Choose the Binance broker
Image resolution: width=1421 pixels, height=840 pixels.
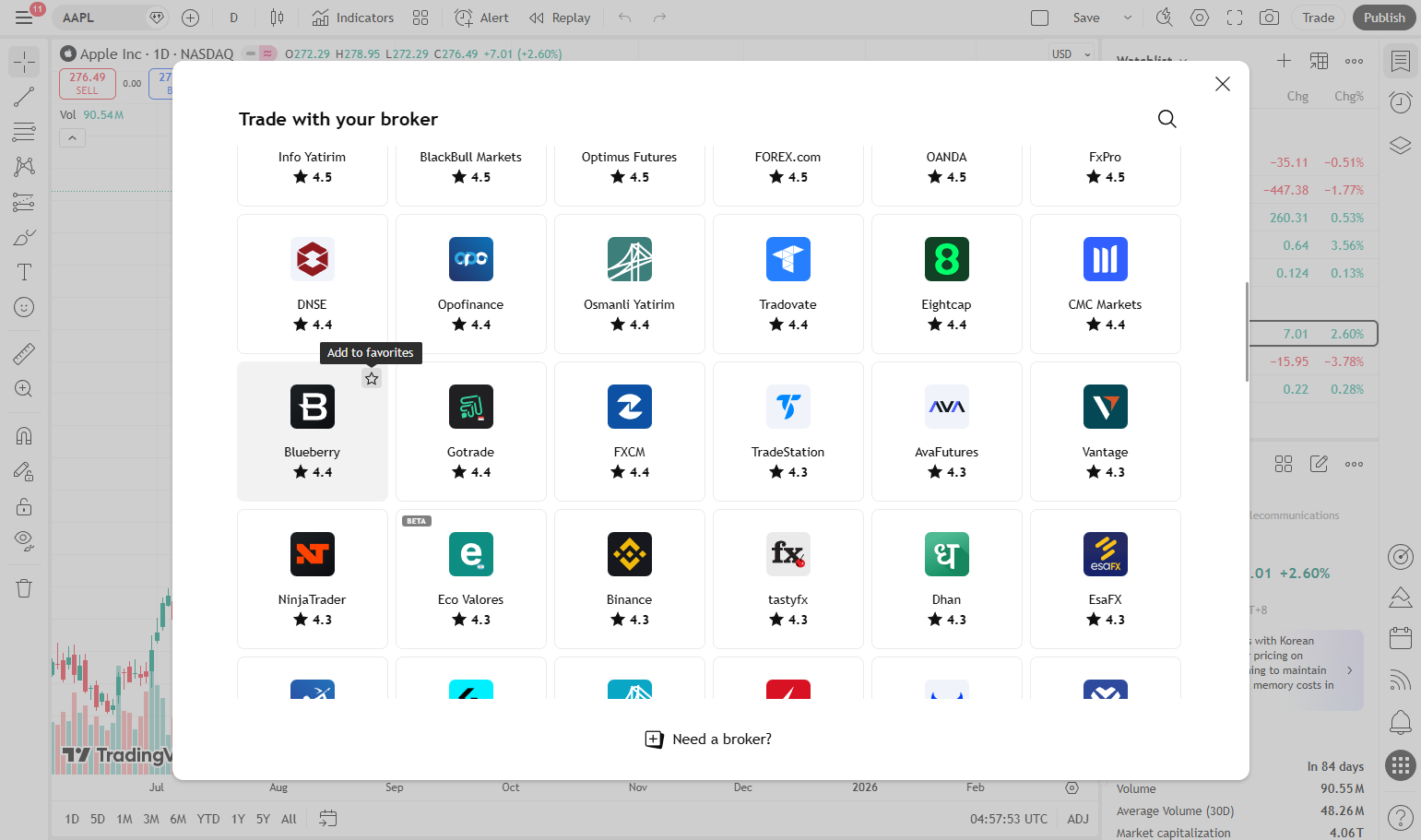tap(630, 579)
